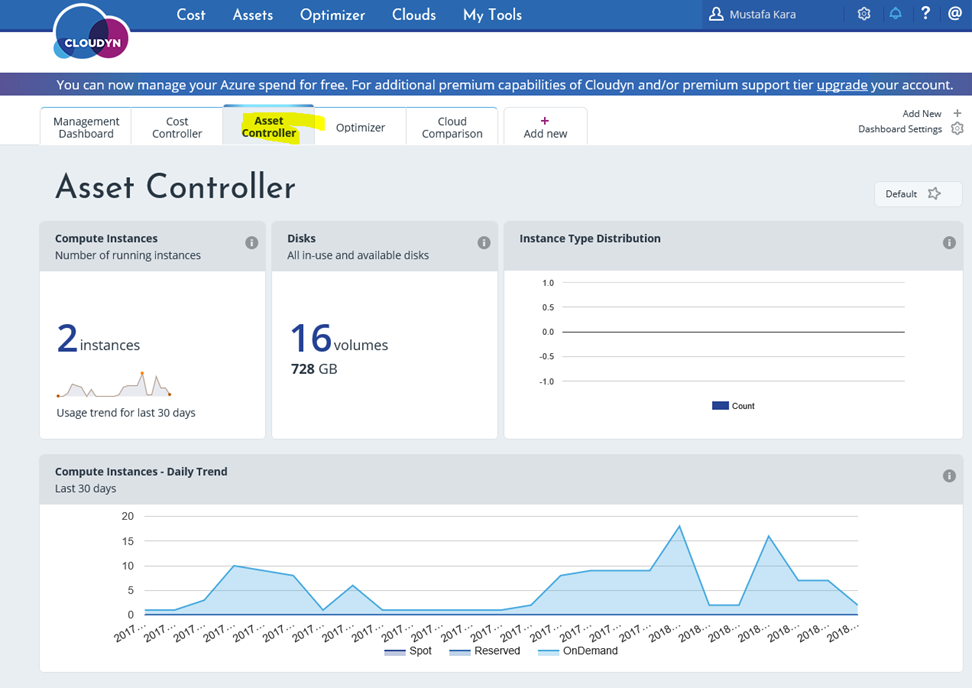Click the "Disks" card title
The width and height of the screenshot is (972, 688).
(x=301, y=239)
